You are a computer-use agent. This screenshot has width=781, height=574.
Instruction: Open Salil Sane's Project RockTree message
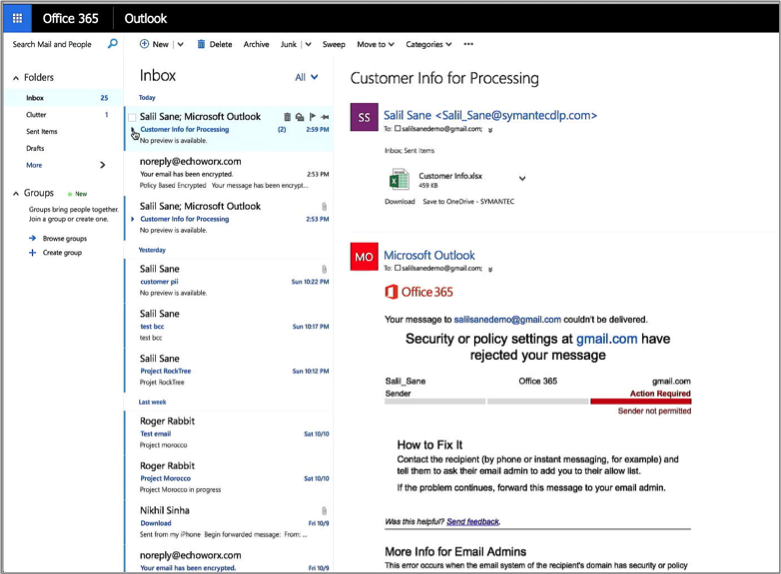pos(229,370)
